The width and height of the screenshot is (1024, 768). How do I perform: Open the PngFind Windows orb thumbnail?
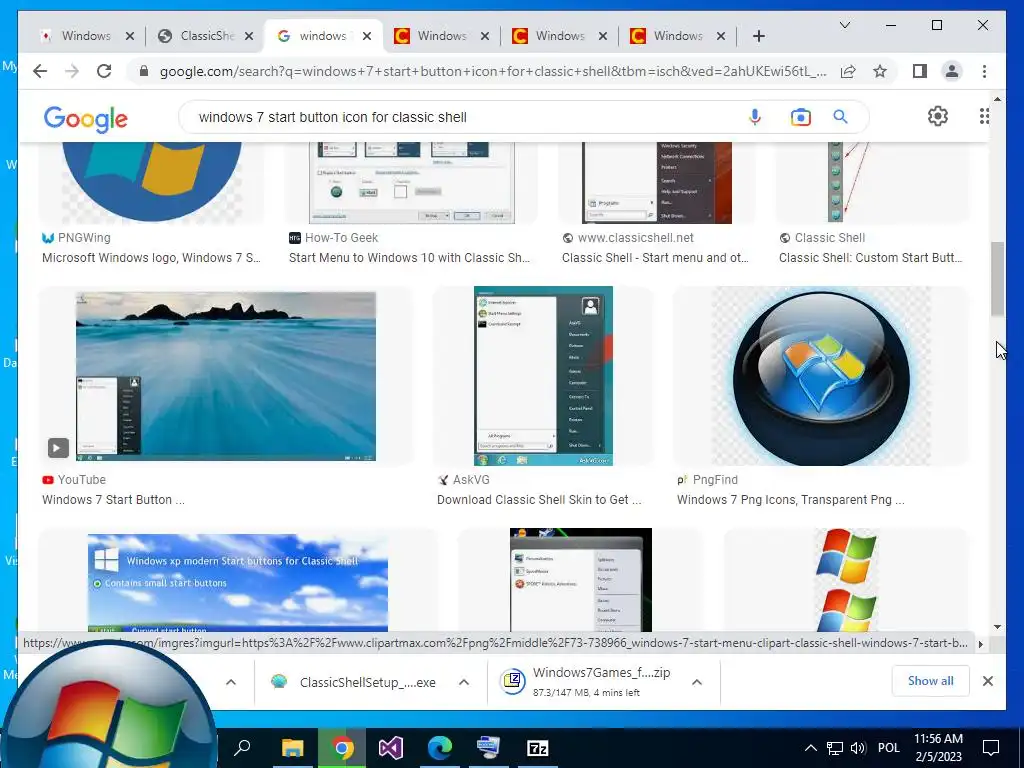821,376
